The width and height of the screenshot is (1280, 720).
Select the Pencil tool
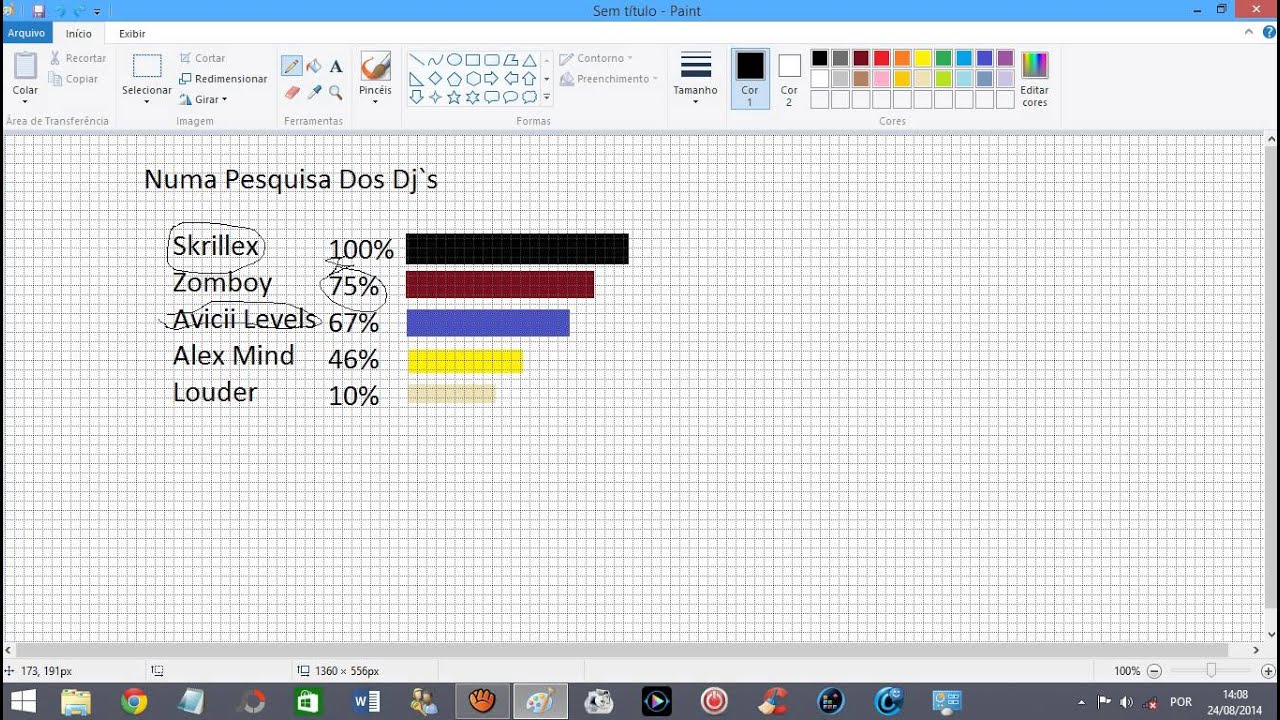(292, 66)
